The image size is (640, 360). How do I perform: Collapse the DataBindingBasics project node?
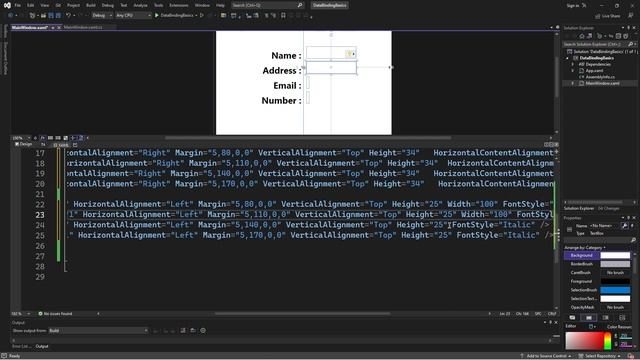(567, 58)
